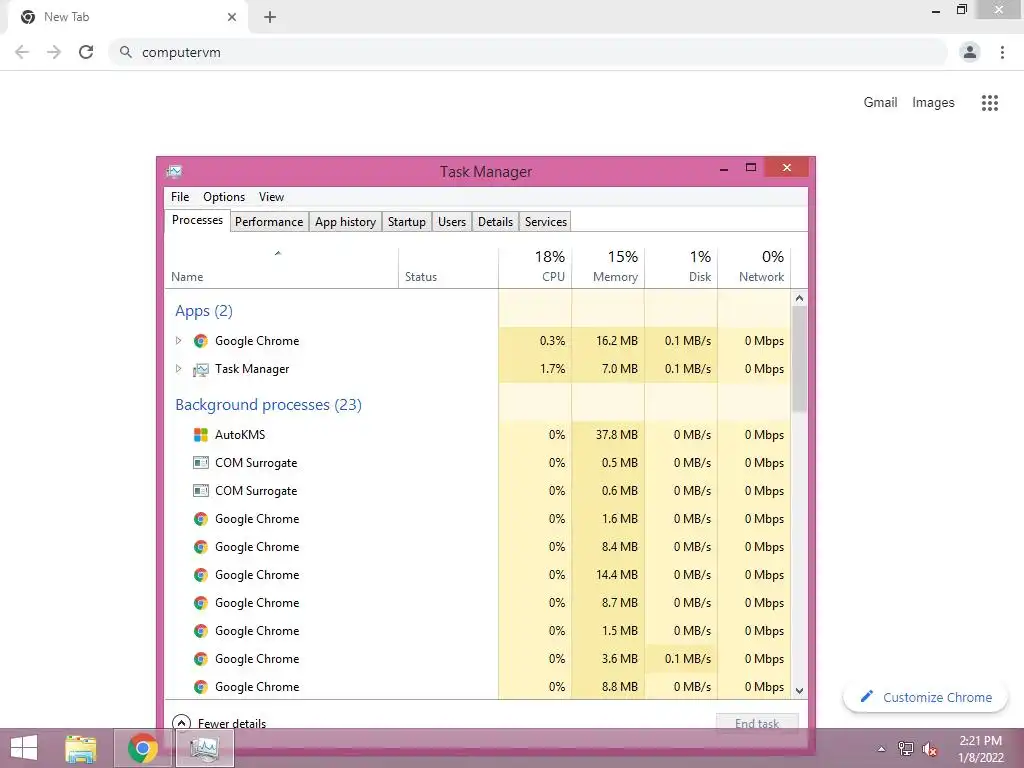The image size is (1024, 768).
Task: Select Chrome process row with 8.4 MB
Action: pyautogui.click(x=478, y=547)
